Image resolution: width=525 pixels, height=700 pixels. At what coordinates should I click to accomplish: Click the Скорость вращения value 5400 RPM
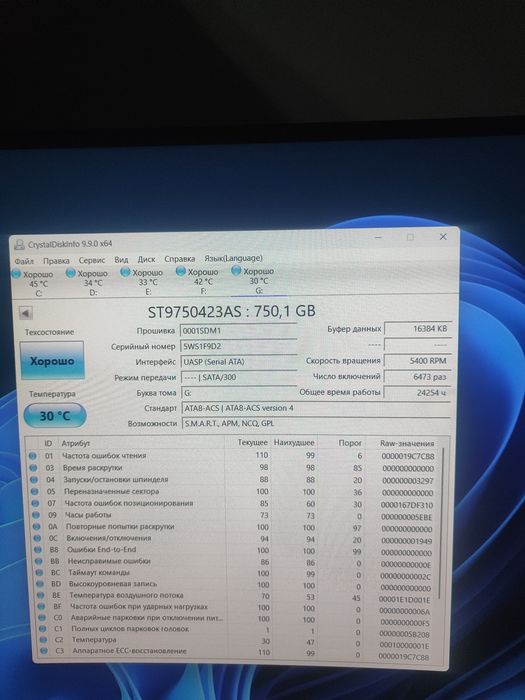418,361
